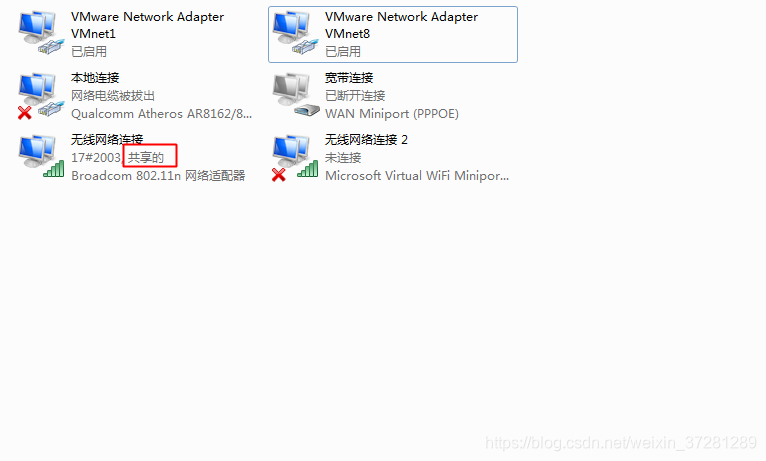Click the 本地连接 connection name
Viewport: 766px width, 461px height.
tap(95, 78)
